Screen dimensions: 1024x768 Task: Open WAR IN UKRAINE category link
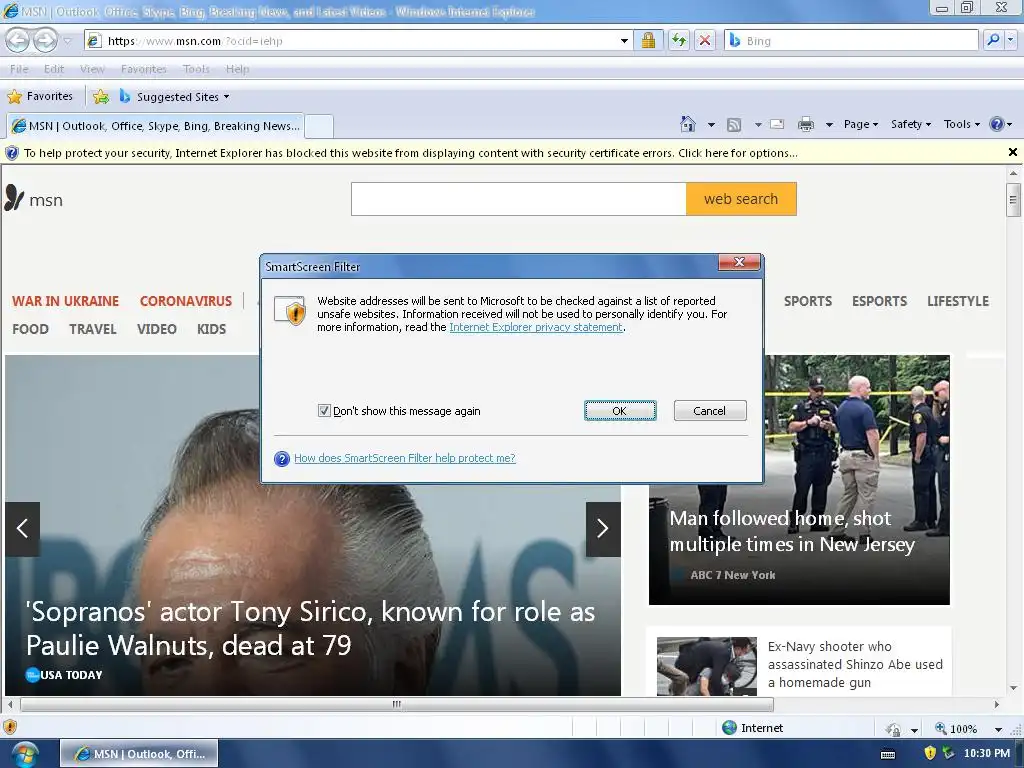pos(65,301)
